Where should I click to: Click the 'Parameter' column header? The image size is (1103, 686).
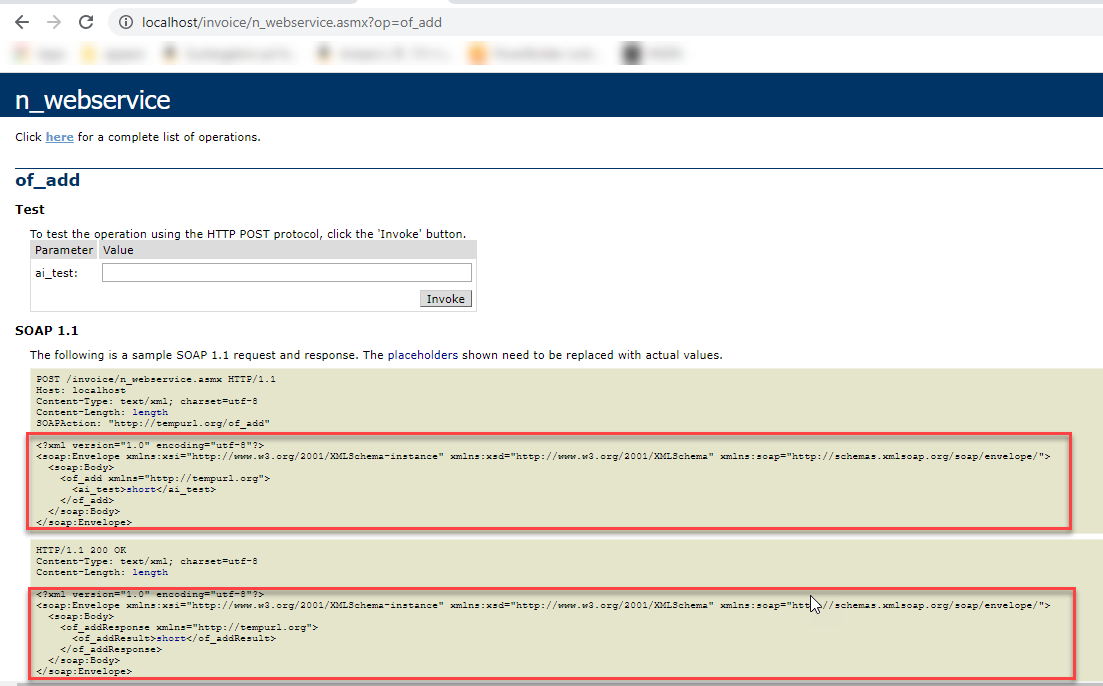[x=64, y=250]
